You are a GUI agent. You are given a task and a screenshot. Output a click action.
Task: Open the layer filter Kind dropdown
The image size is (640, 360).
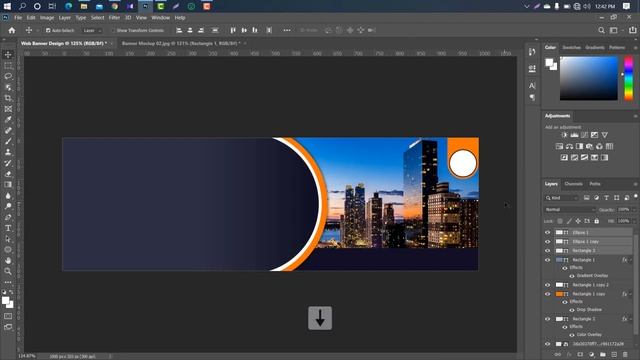point(562,198)
